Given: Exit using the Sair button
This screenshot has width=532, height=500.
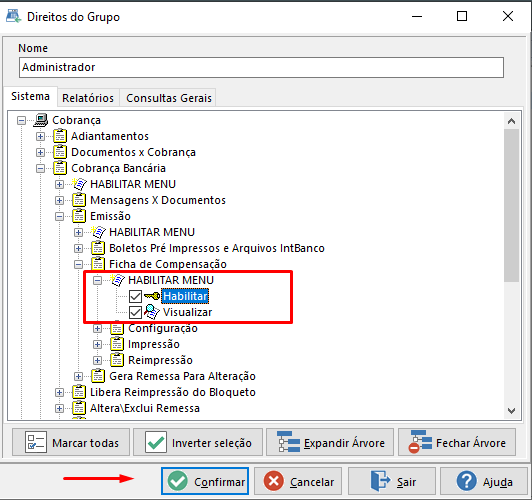Looking at the screenshot, I should [392, 481].
